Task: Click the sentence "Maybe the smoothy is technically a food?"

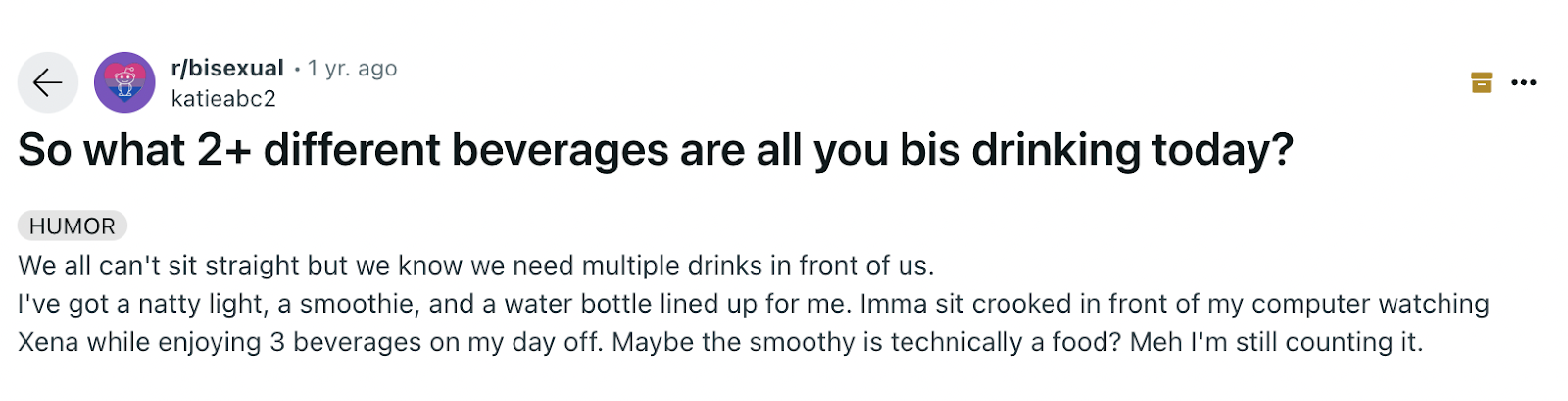Action: [867, 342]
